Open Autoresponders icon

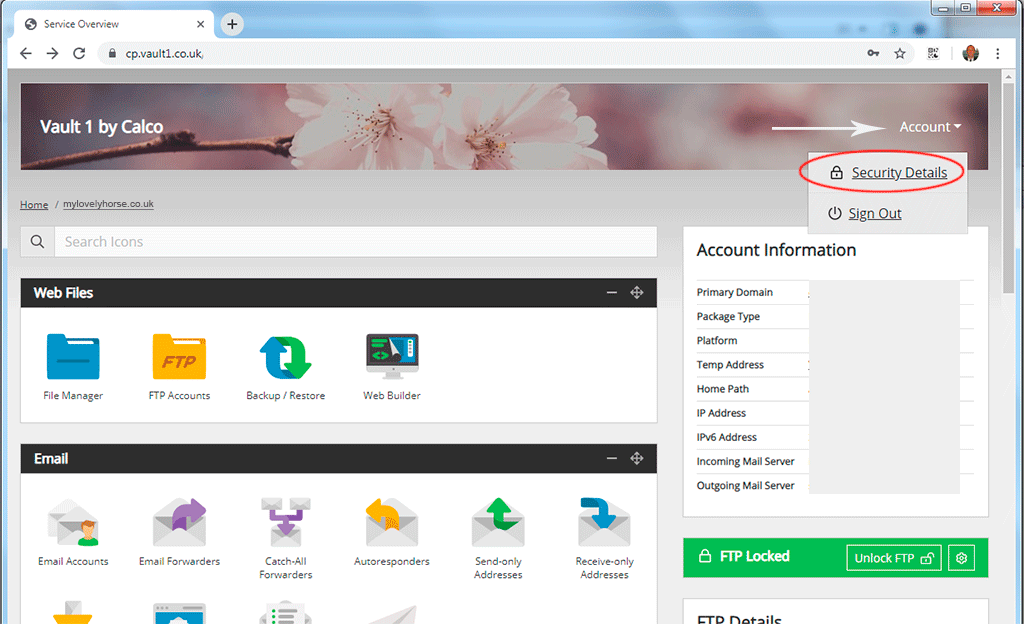tap(392, 523)
